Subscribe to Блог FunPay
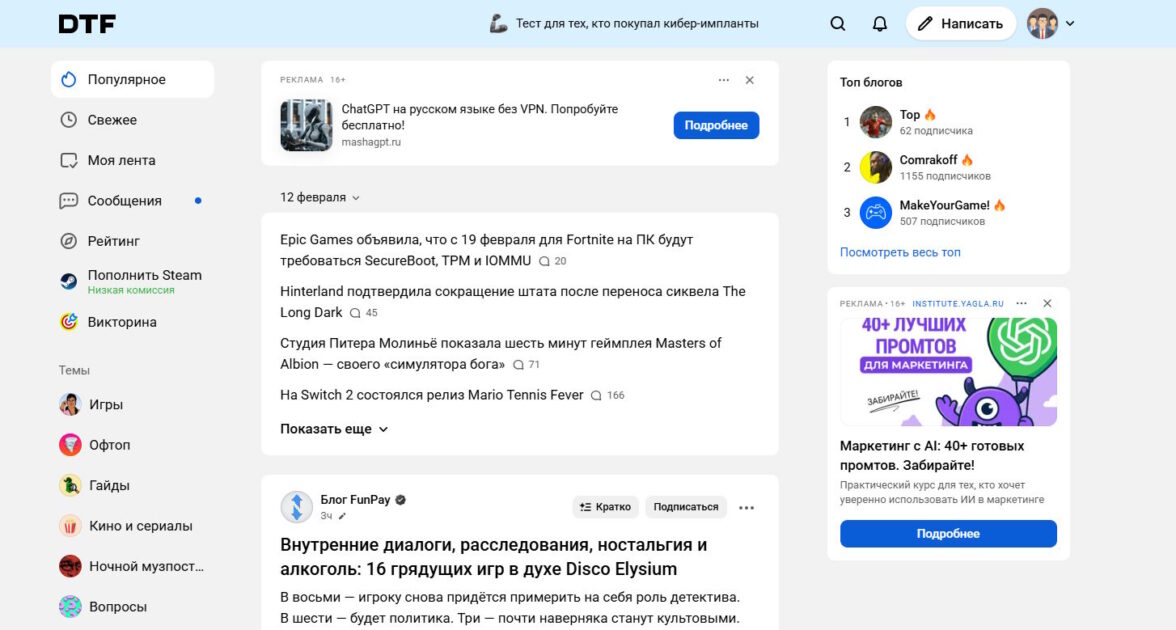The width and height of the screenshot is (1176, 630). click(686, 507)
